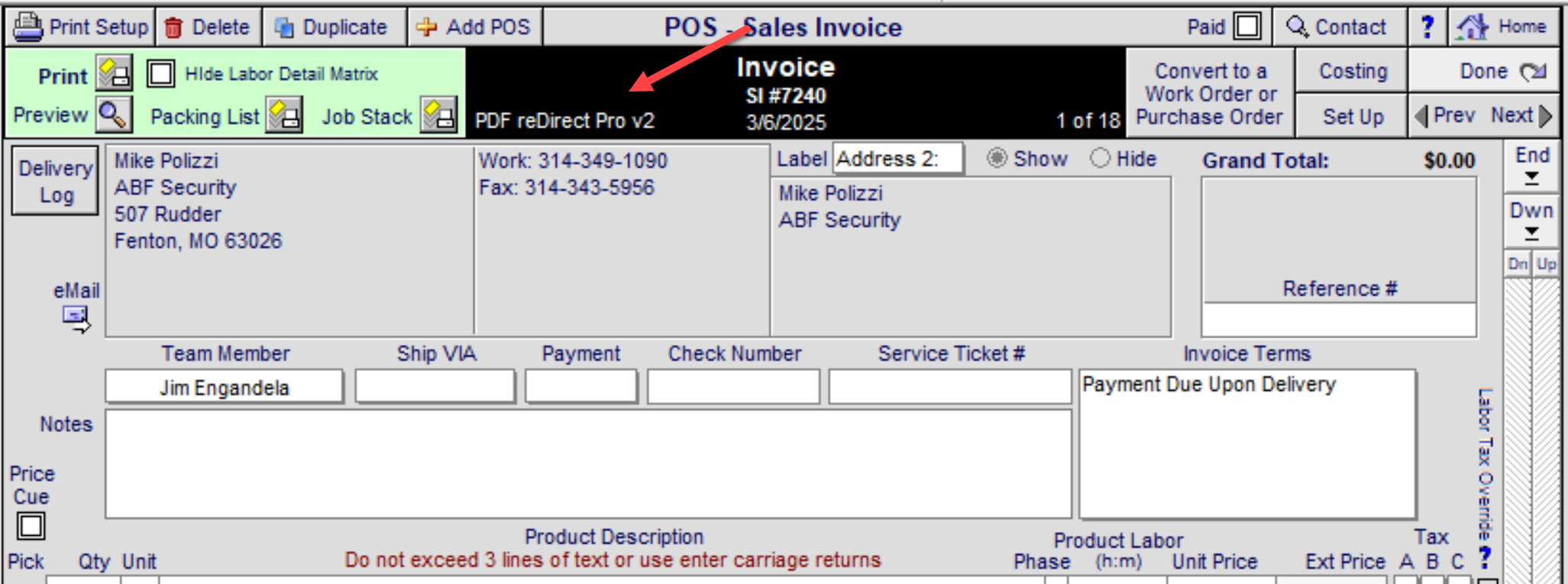Select the Hide radio button
This screenshot has height=584, width=1568.
1100,159
